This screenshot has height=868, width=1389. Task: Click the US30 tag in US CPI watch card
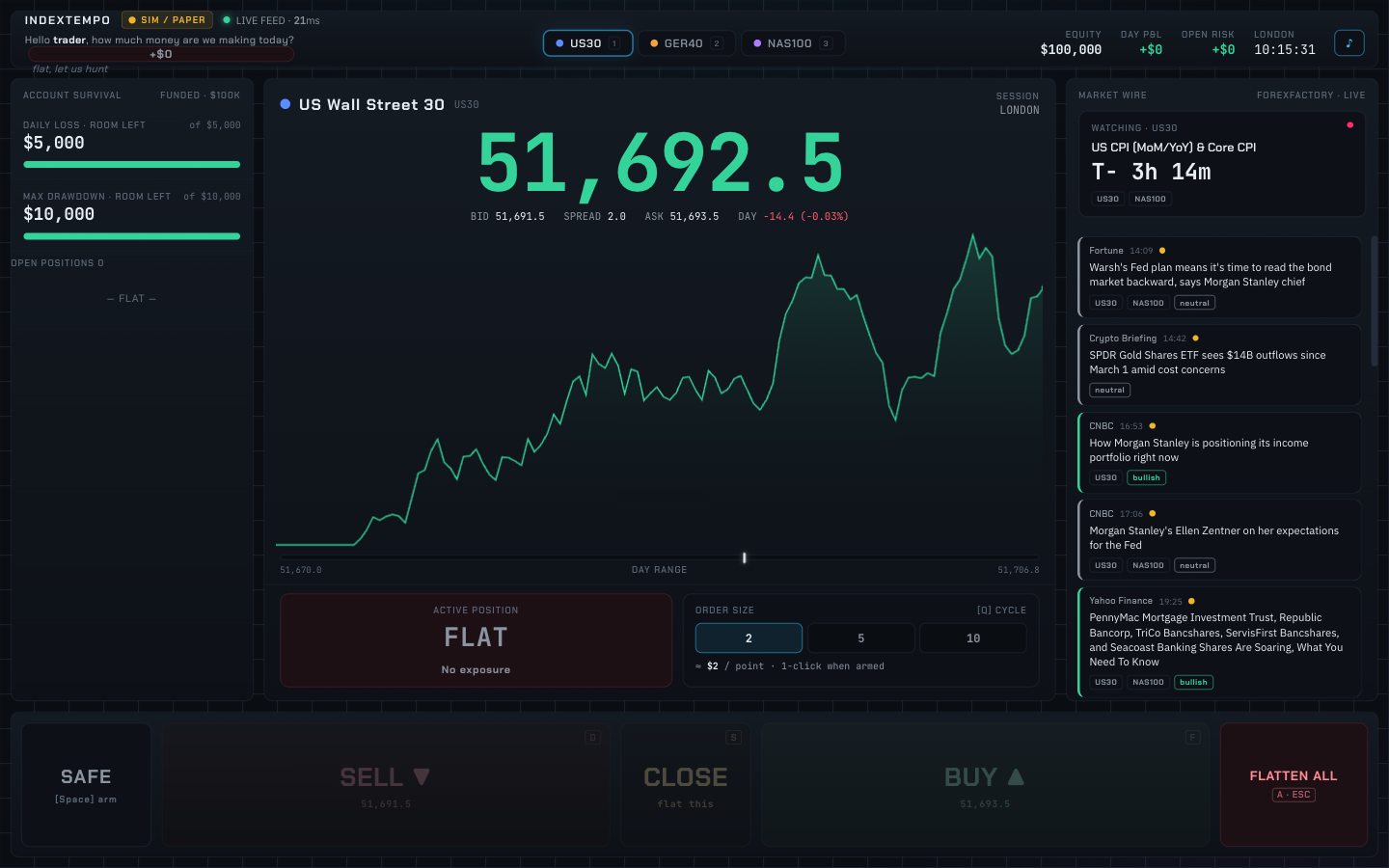tap(1107, 200)
